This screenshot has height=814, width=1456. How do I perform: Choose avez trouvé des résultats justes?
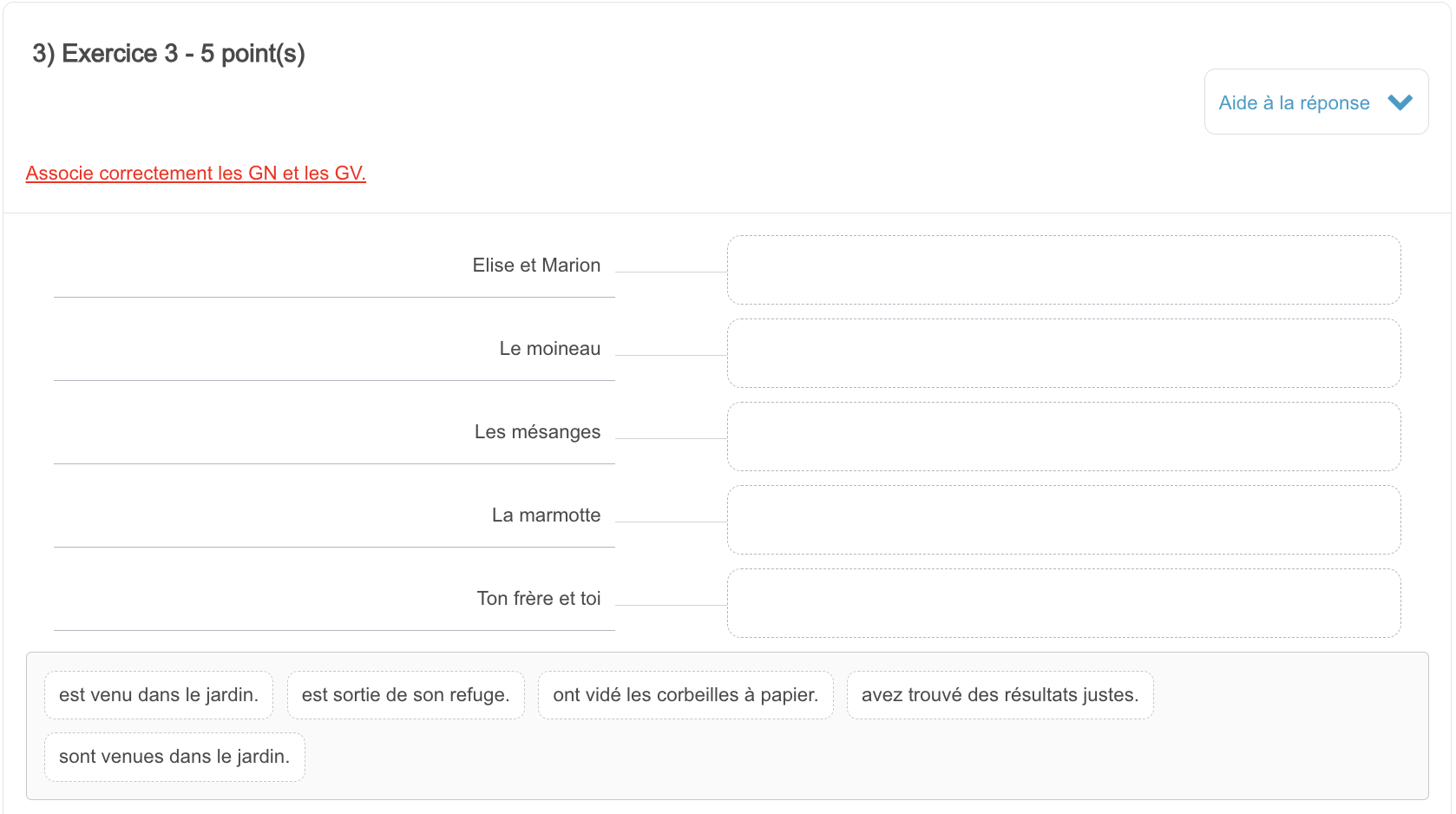pyautogui.click(x=999, y=694)
